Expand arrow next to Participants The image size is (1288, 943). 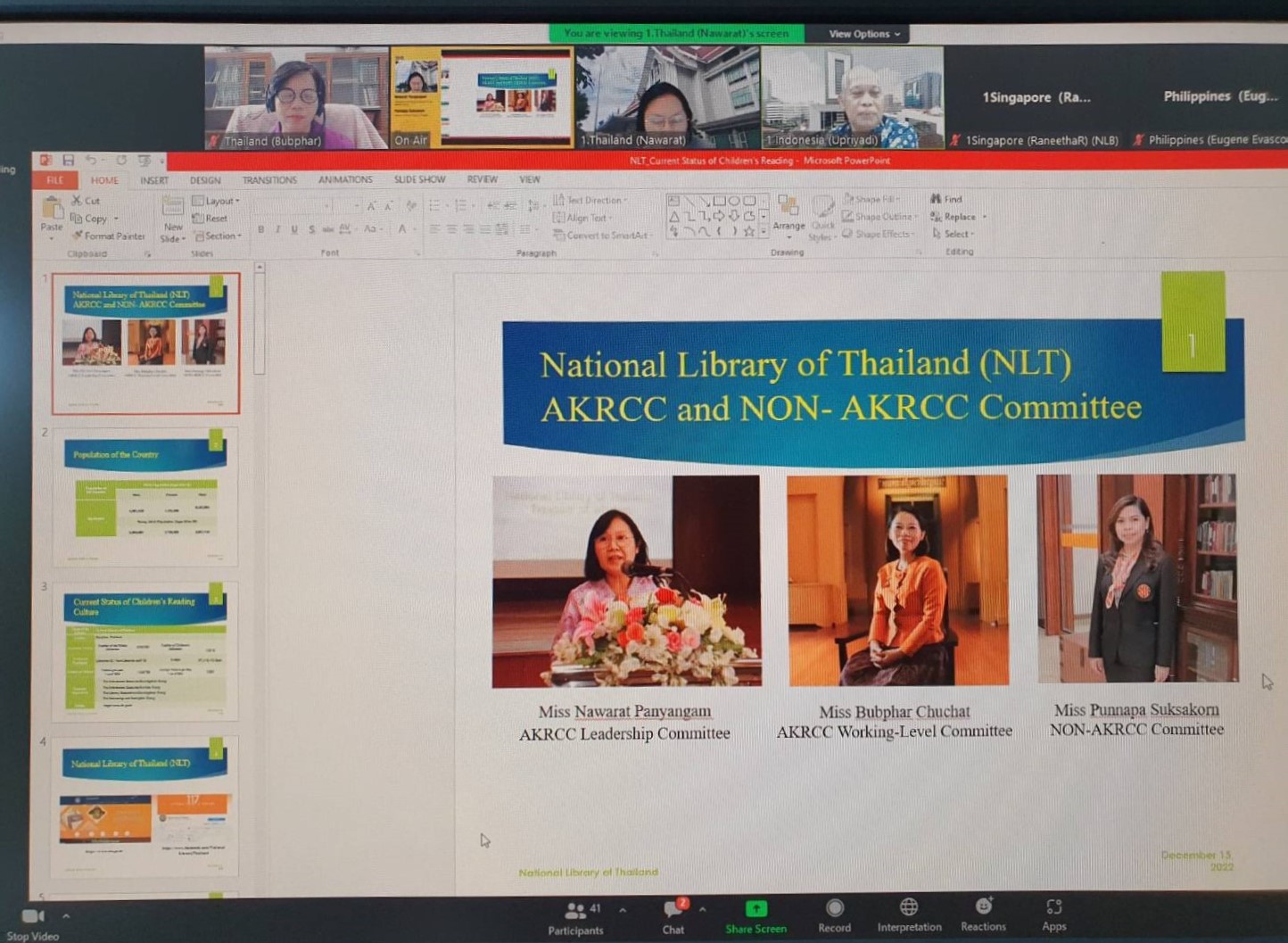[x=623, y=910]
